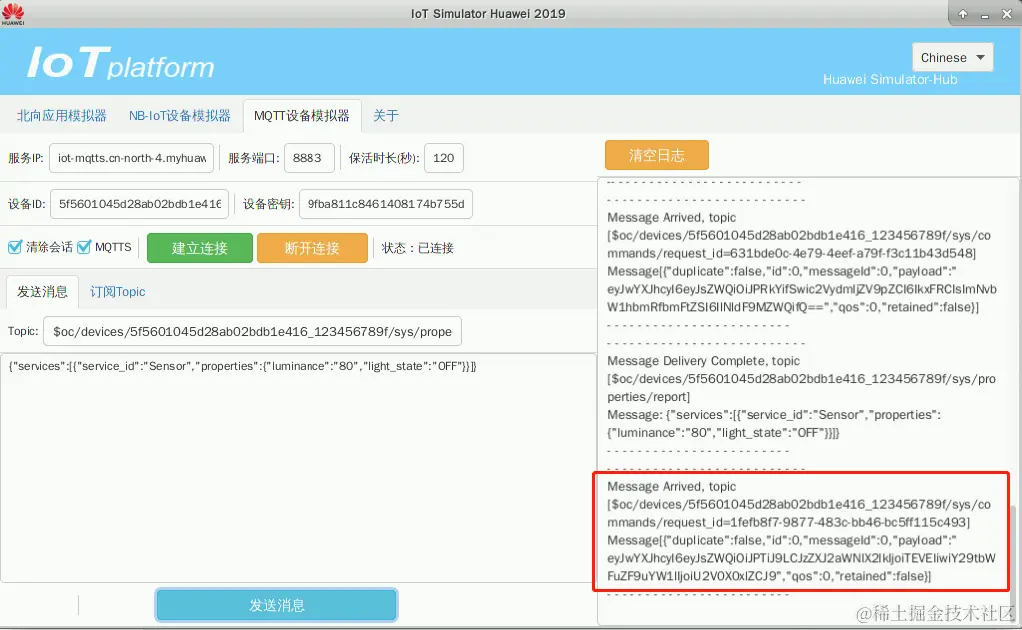Viewport: 1022px width, 630px height.
Task: Toggle the 清除会话 checkbox
Action: (15, 247)
